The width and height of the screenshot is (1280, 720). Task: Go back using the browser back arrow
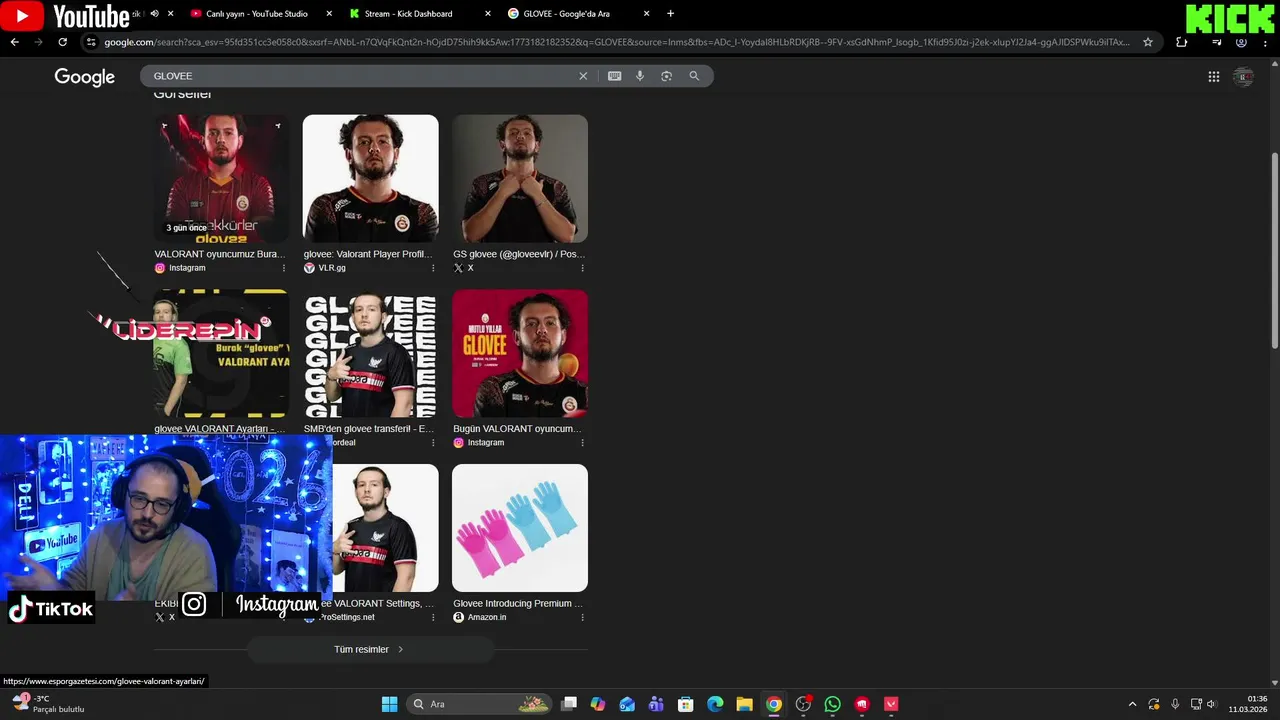click(14, 42)
